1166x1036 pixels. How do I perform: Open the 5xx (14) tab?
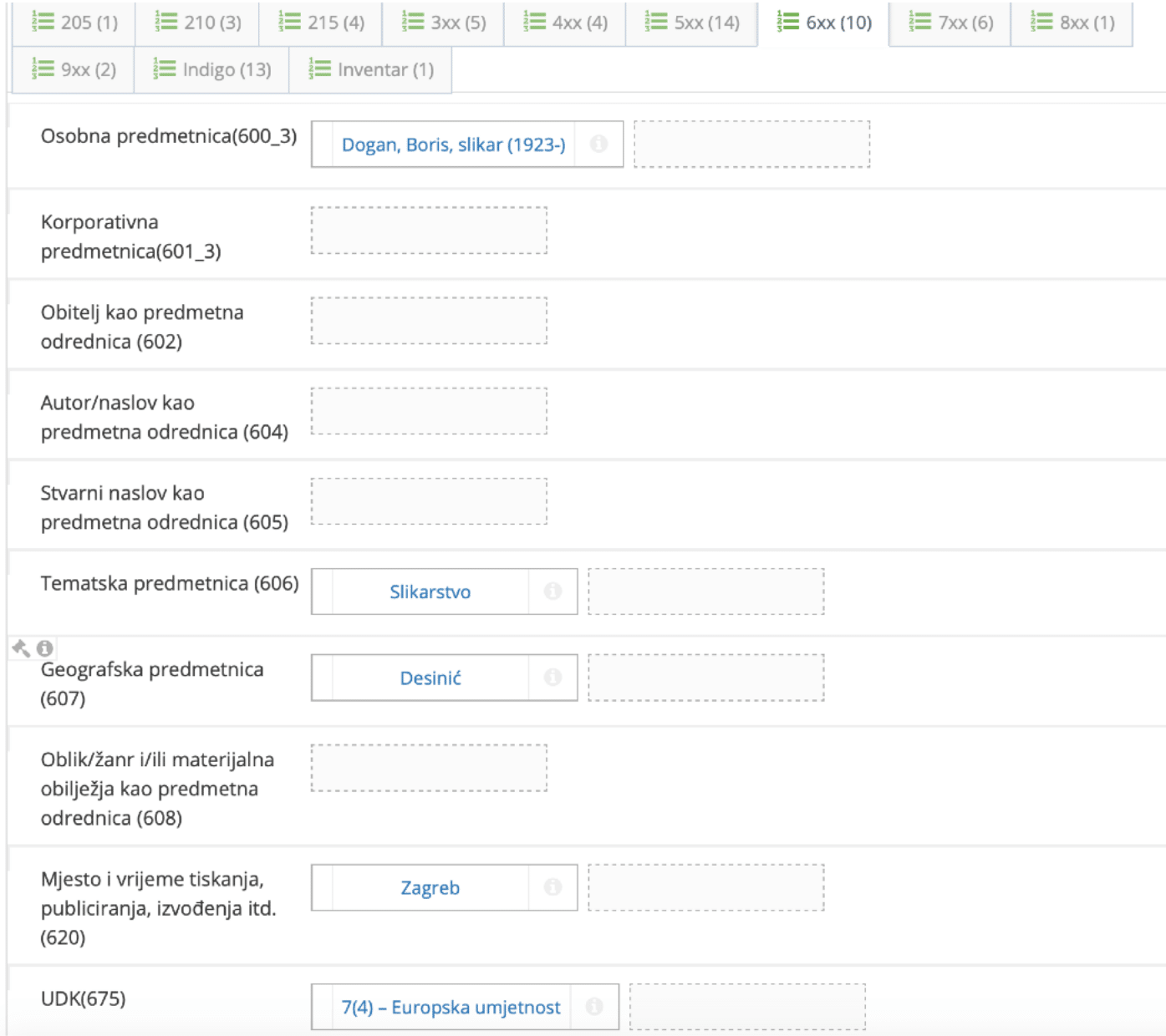(690, 24)
